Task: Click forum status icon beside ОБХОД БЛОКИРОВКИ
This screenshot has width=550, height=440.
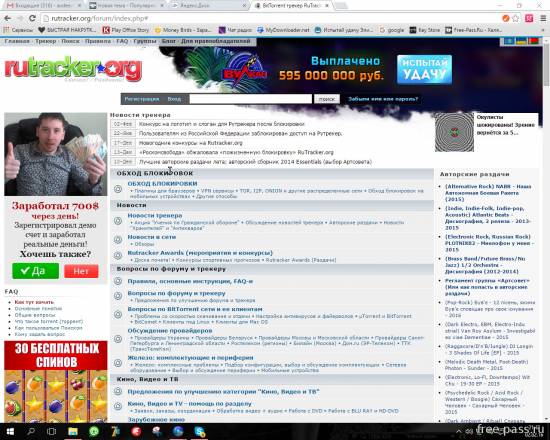Action: pos(118,189)
